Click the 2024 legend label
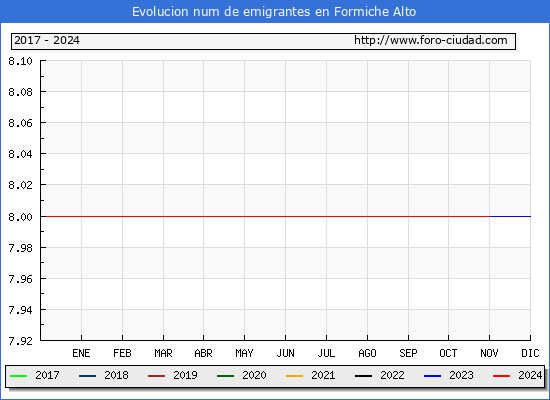Viewport: 550px width, 400px height. tap(530, 375)
